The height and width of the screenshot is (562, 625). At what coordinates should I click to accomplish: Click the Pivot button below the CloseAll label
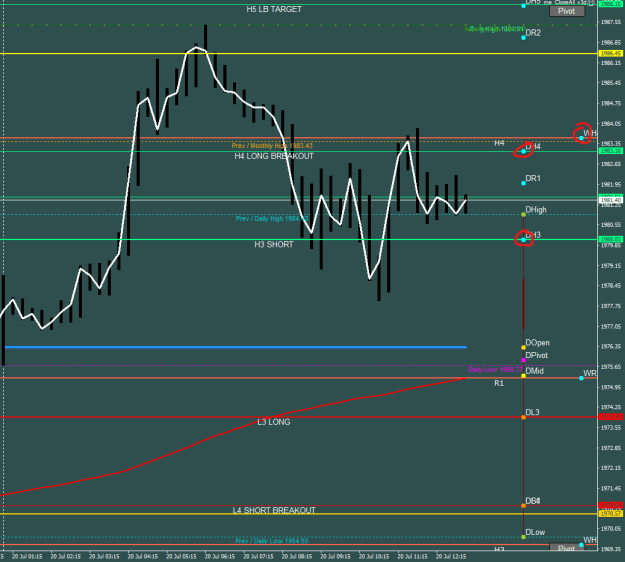(567, 11)
